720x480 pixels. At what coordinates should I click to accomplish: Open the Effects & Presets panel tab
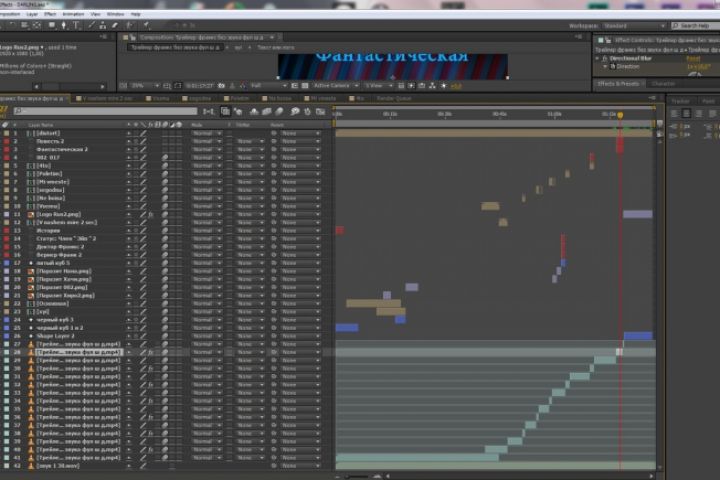click(618, 84)
